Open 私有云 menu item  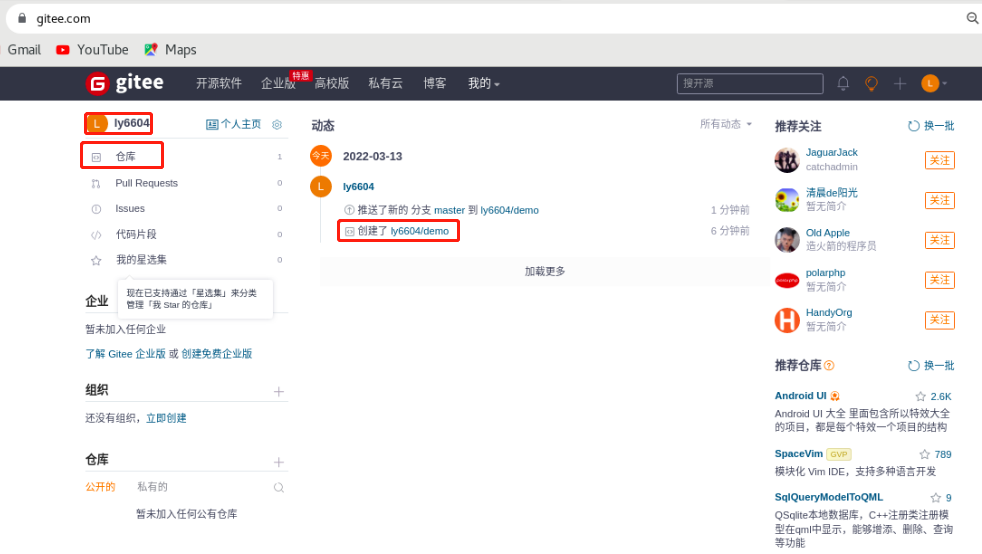pos(385,83)
